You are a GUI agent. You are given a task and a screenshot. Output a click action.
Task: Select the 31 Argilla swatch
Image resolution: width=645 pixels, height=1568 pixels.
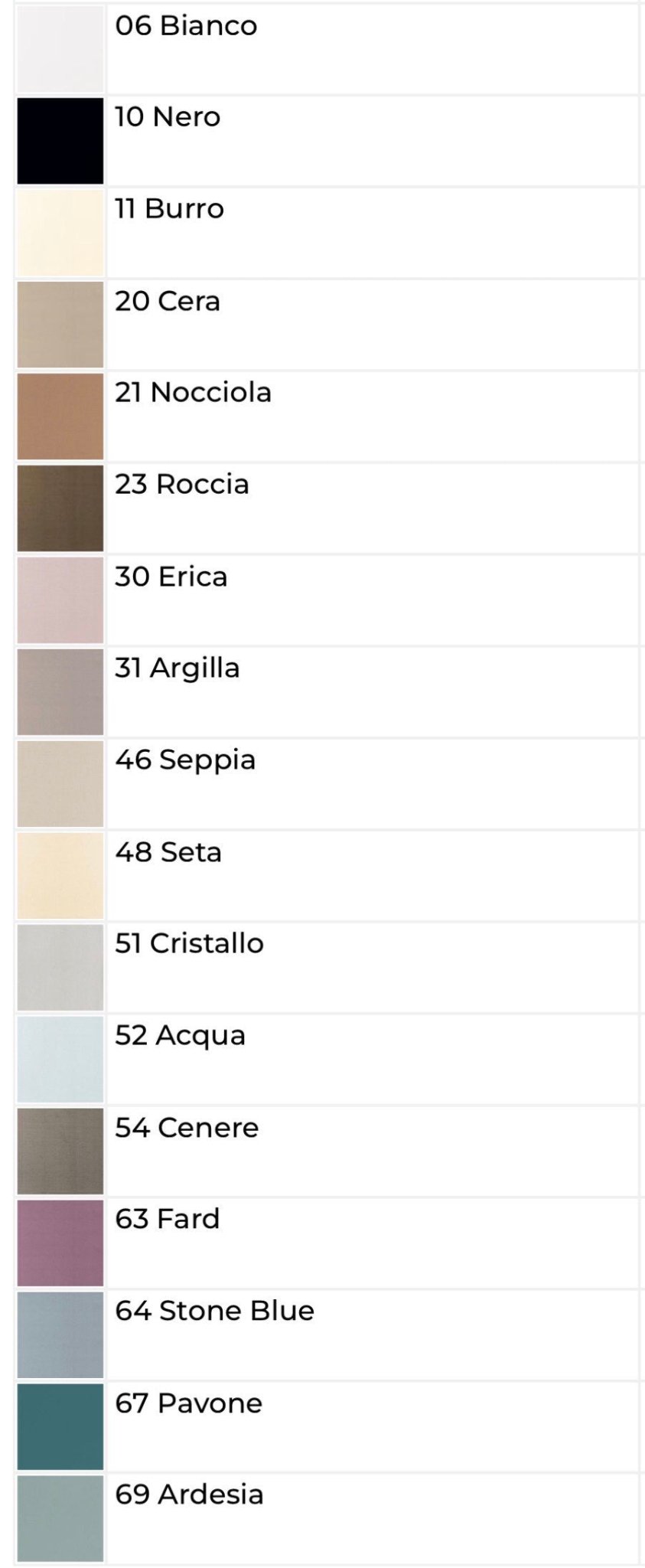pyautogui.click(x=60, y=692)
